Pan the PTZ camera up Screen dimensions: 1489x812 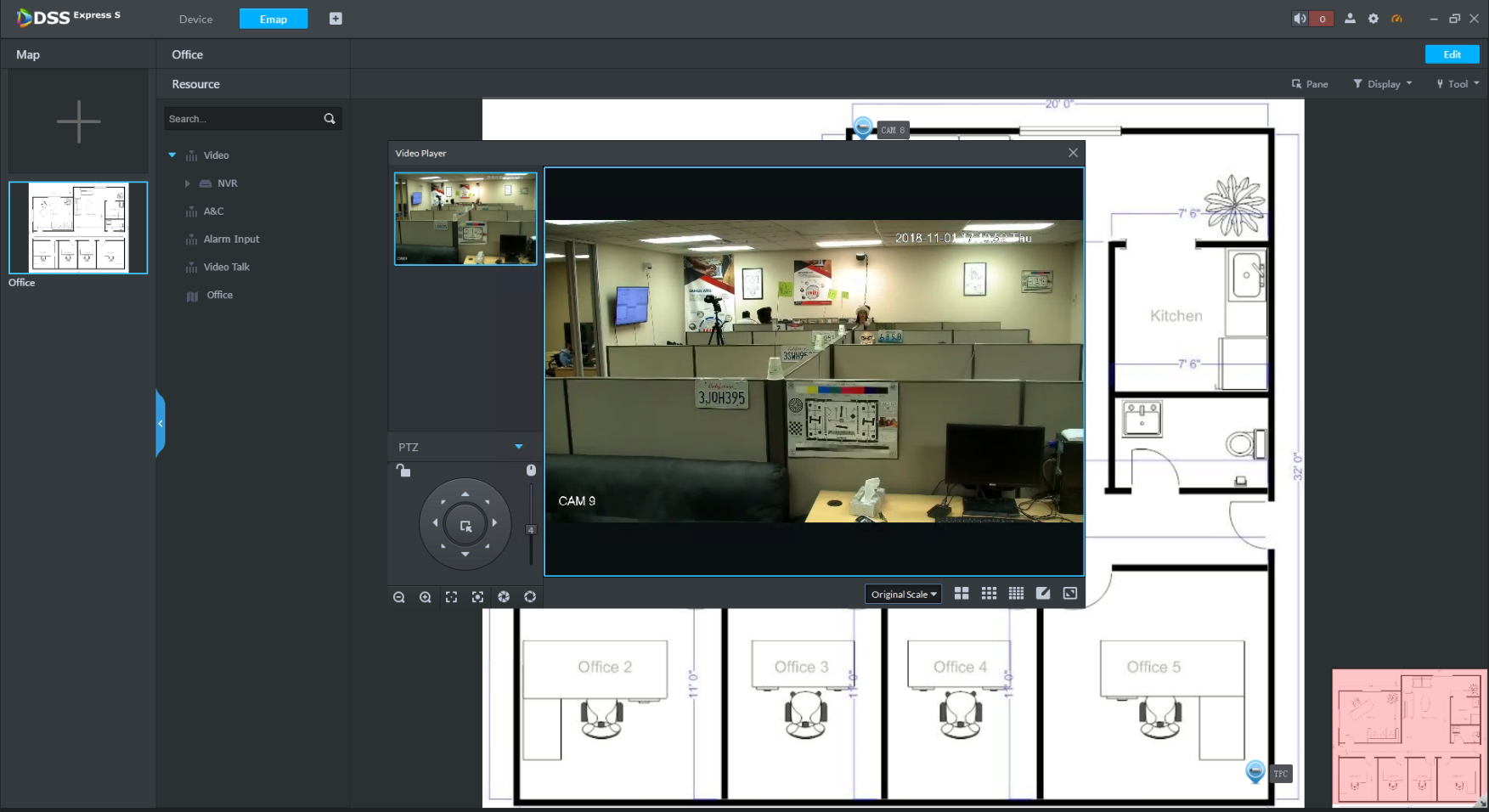click(465, 493)
